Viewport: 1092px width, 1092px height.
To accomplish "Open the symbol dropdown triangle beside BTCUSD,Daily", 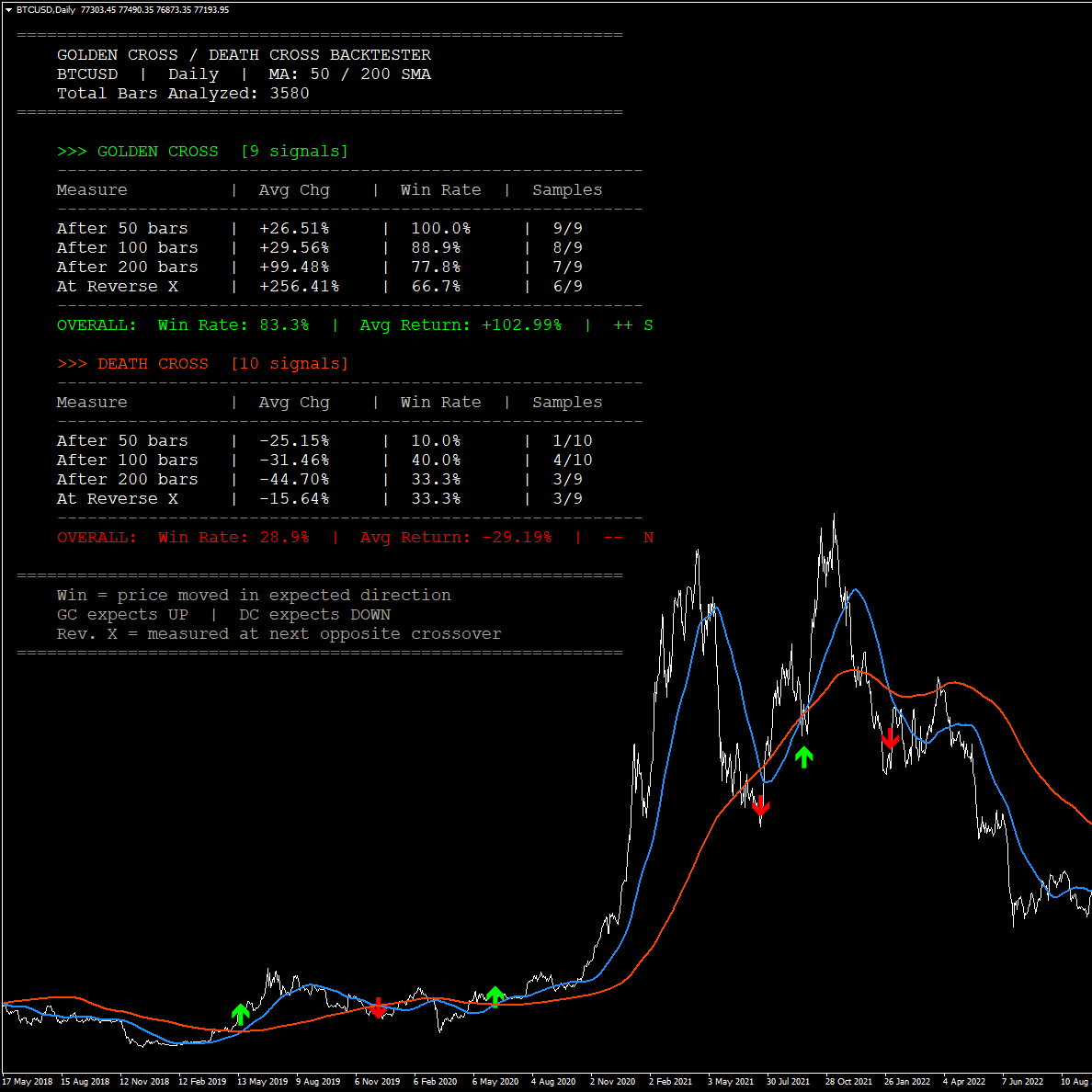I will pyautogui.click(x=7, y=9).
